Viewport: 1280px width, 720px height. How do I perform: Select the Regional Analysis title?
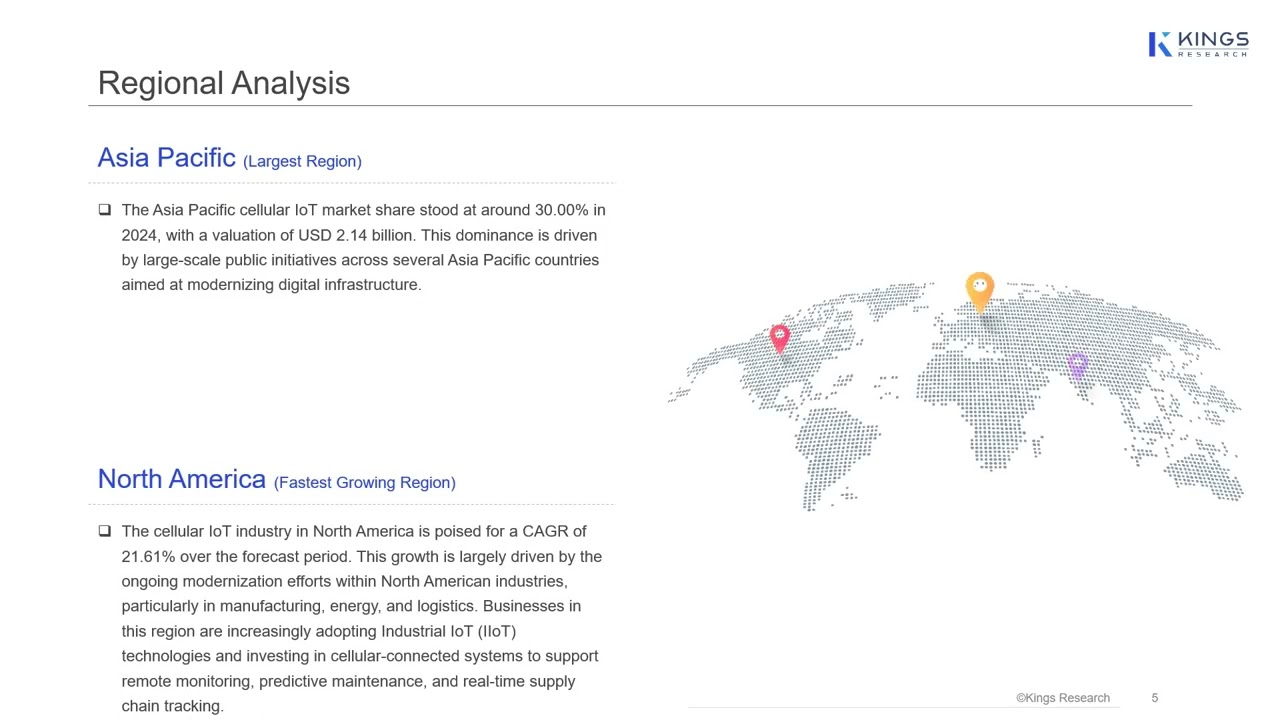click(224, 83)
